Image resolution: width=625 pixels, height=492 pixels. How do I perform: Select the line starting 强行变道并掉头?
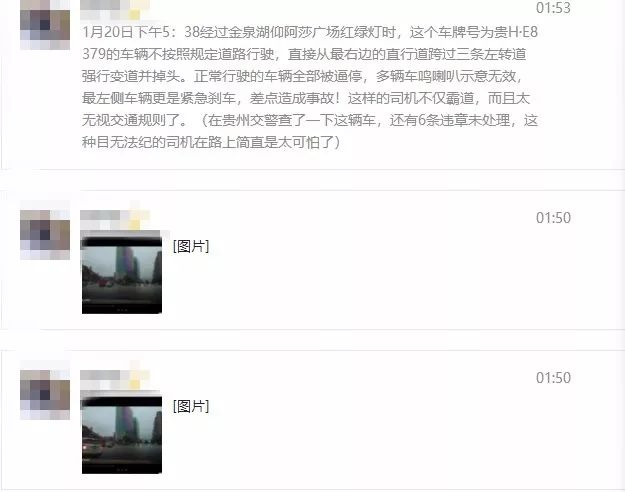pos(302,76)
